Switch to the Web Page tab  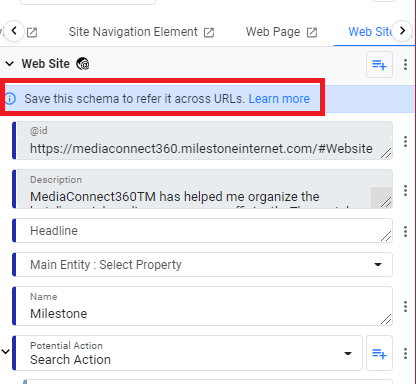coord(273,32)
